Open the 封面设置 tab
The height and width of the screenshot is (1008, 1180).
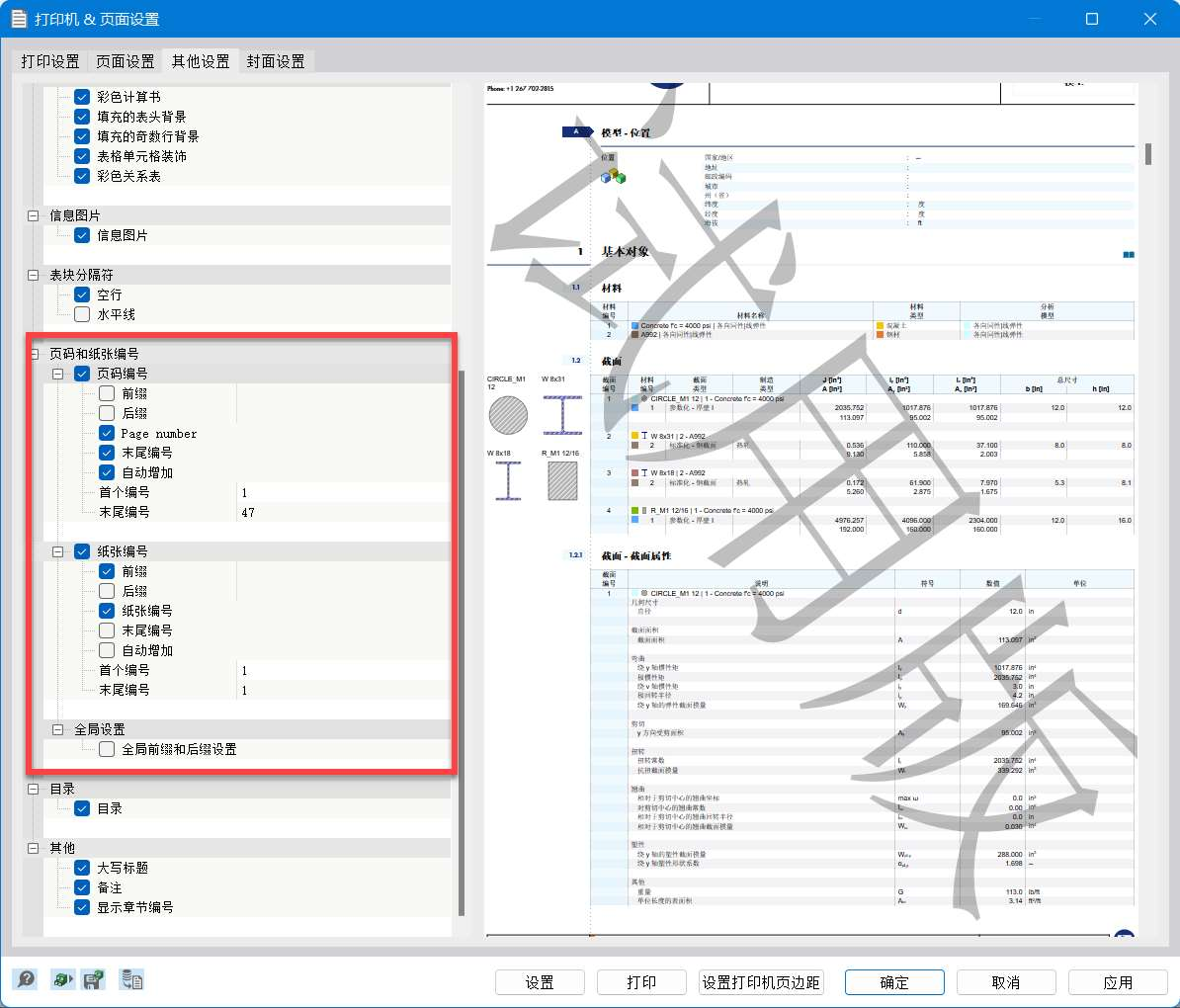tap(276, 61)
